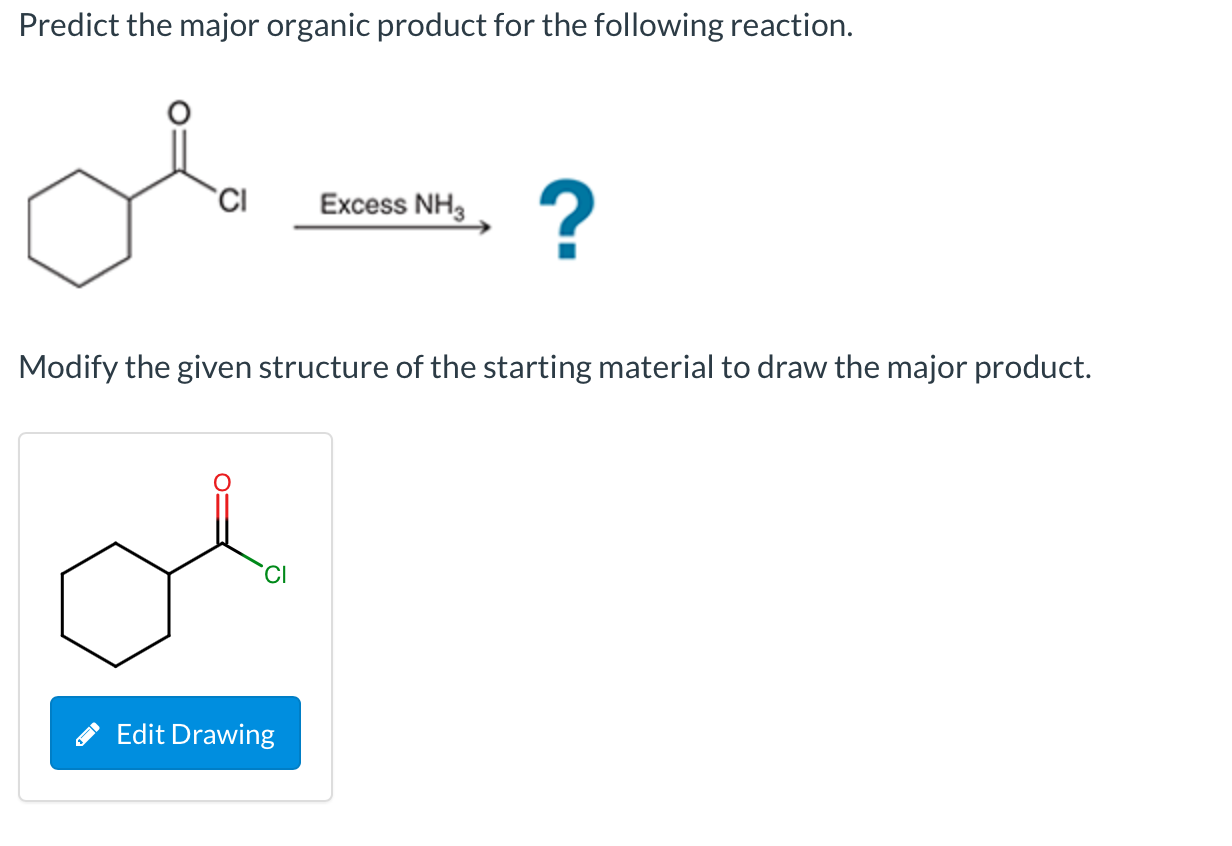Click the pencil icon on Edit Drawing
This screenshot has width=1232, height=846.
(87, 736)
